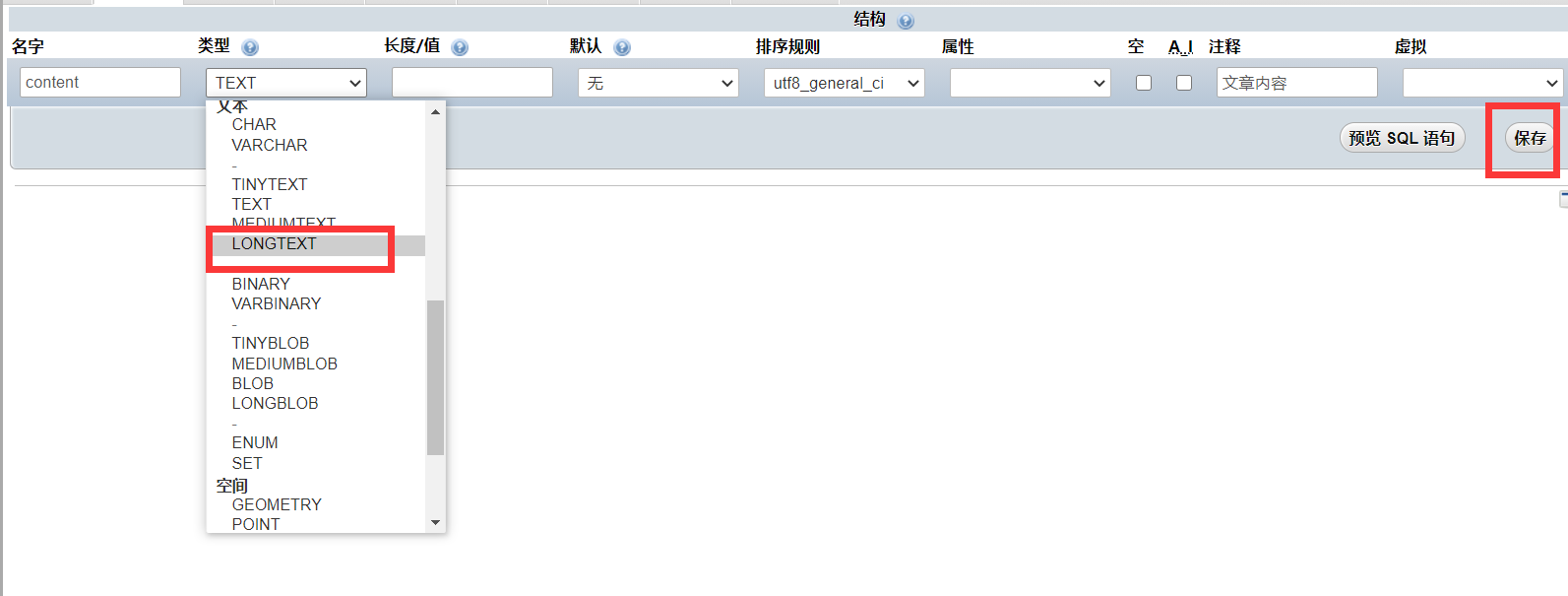Open the 默认 dropdown showing 无
The image size is (1568, 596).
(659, 84)
